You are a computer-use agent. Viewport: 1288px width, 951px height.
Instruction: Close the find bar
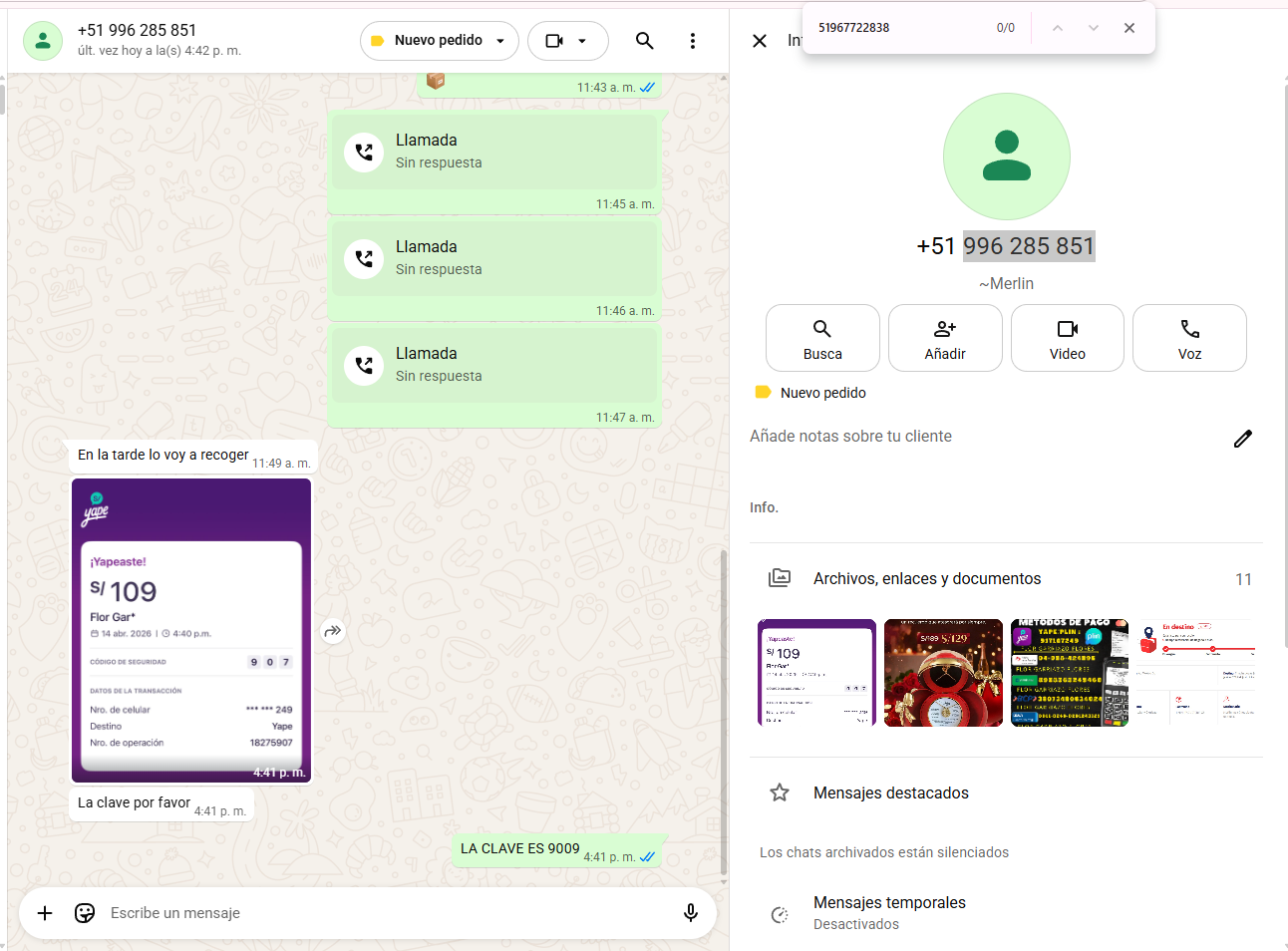coord(1129,28)
